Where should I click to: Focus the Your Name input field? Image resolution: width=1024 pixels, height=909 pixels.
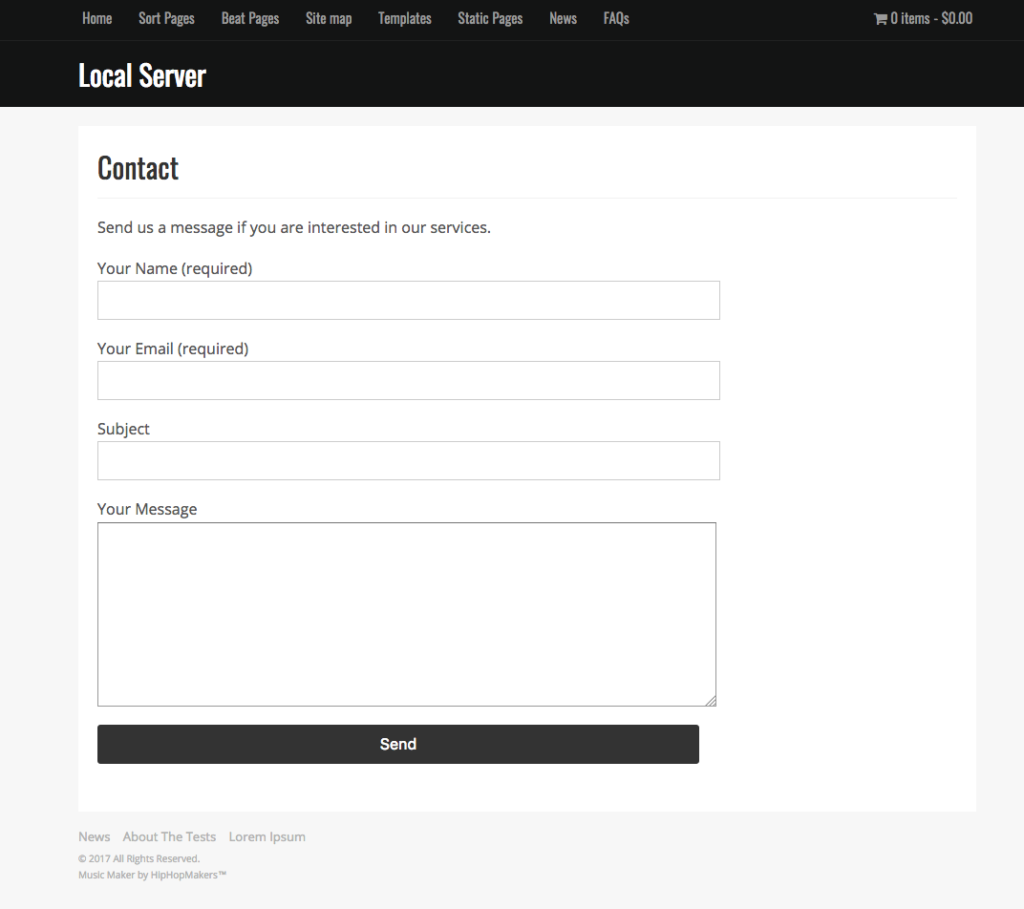[x=408, y=300]
